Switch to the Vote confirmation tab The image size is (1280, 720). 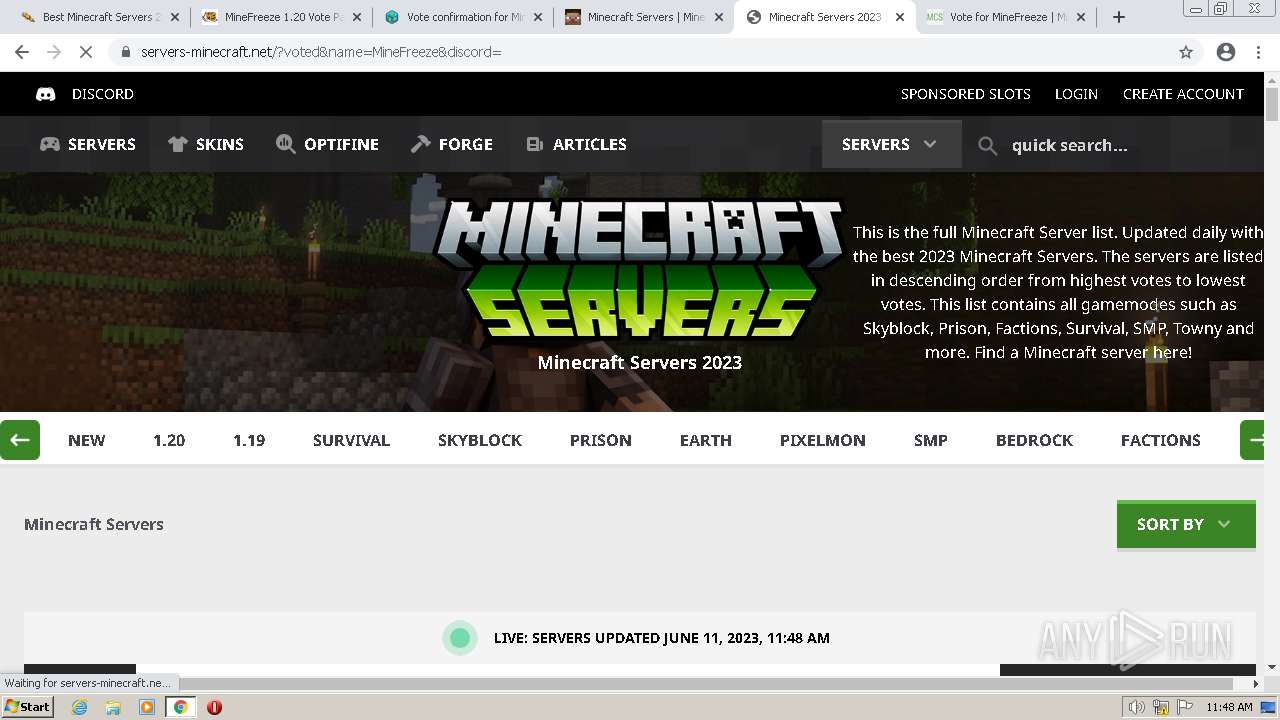(465, 17)
